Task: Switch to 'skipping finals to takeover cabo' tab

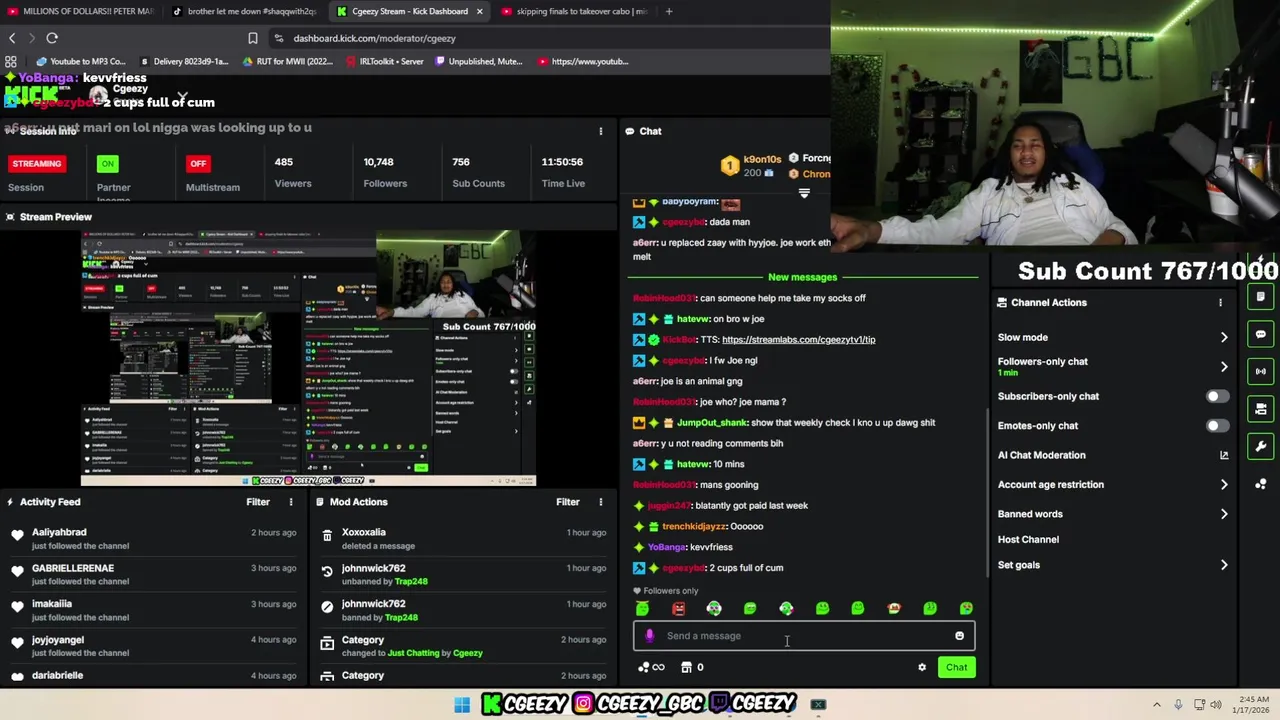Action: click(575, 11)
